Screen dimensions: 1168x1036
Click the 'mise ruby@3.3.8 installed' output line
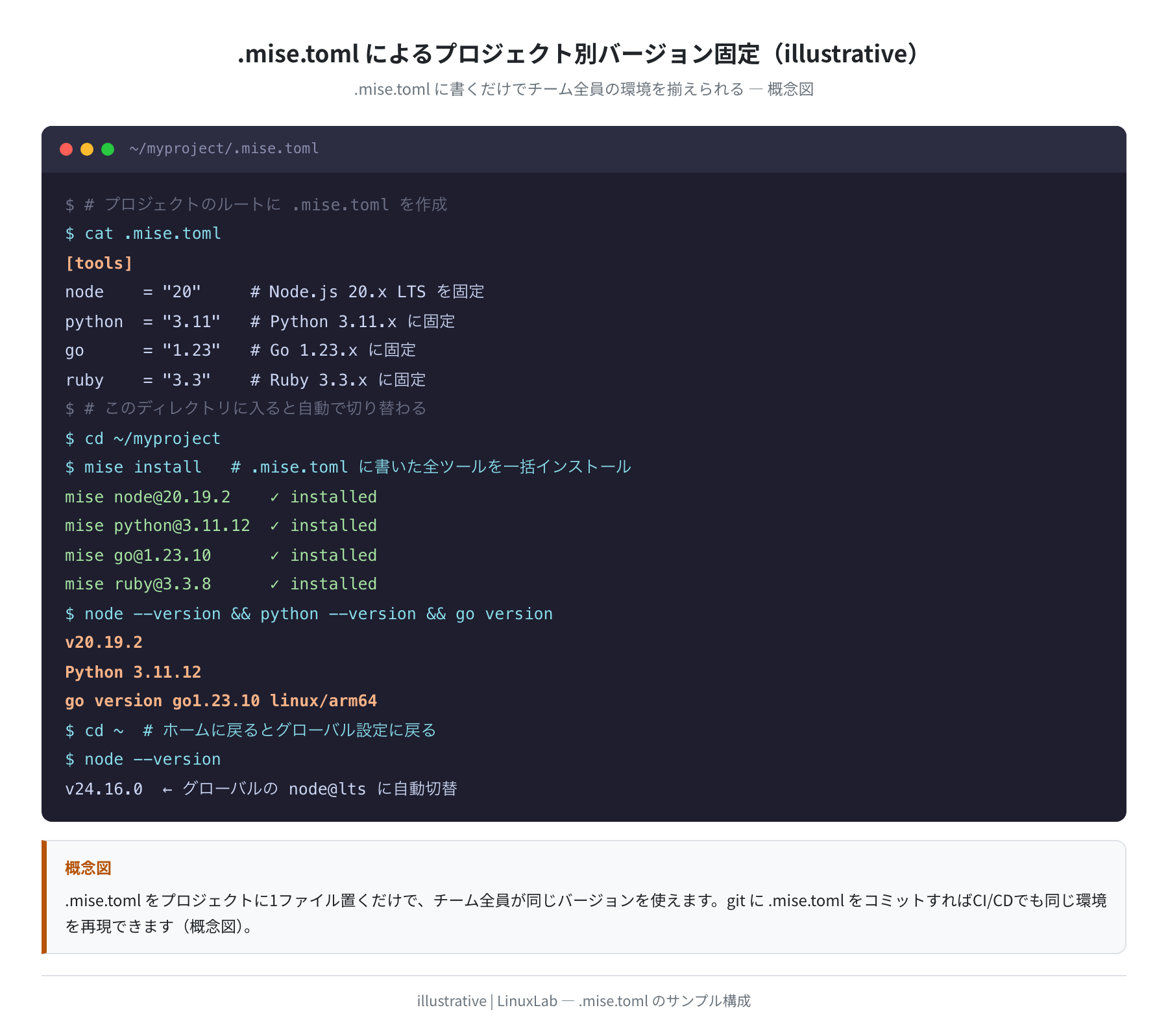221,584
